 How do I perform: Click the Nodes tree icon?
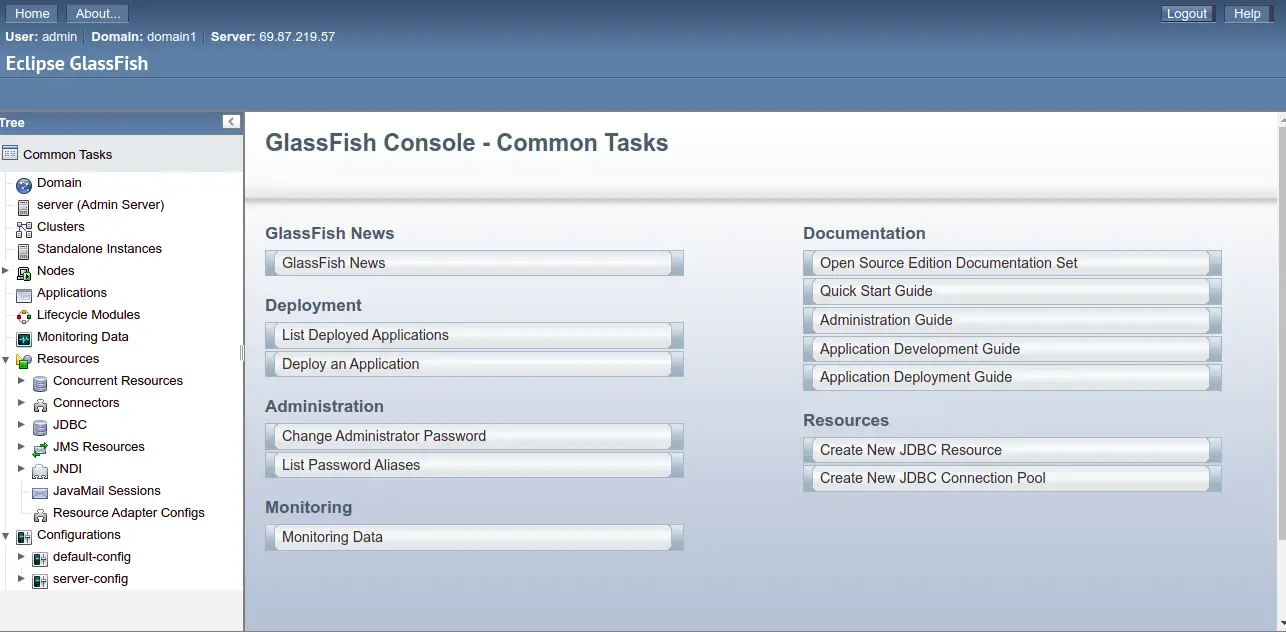[24, 272]
